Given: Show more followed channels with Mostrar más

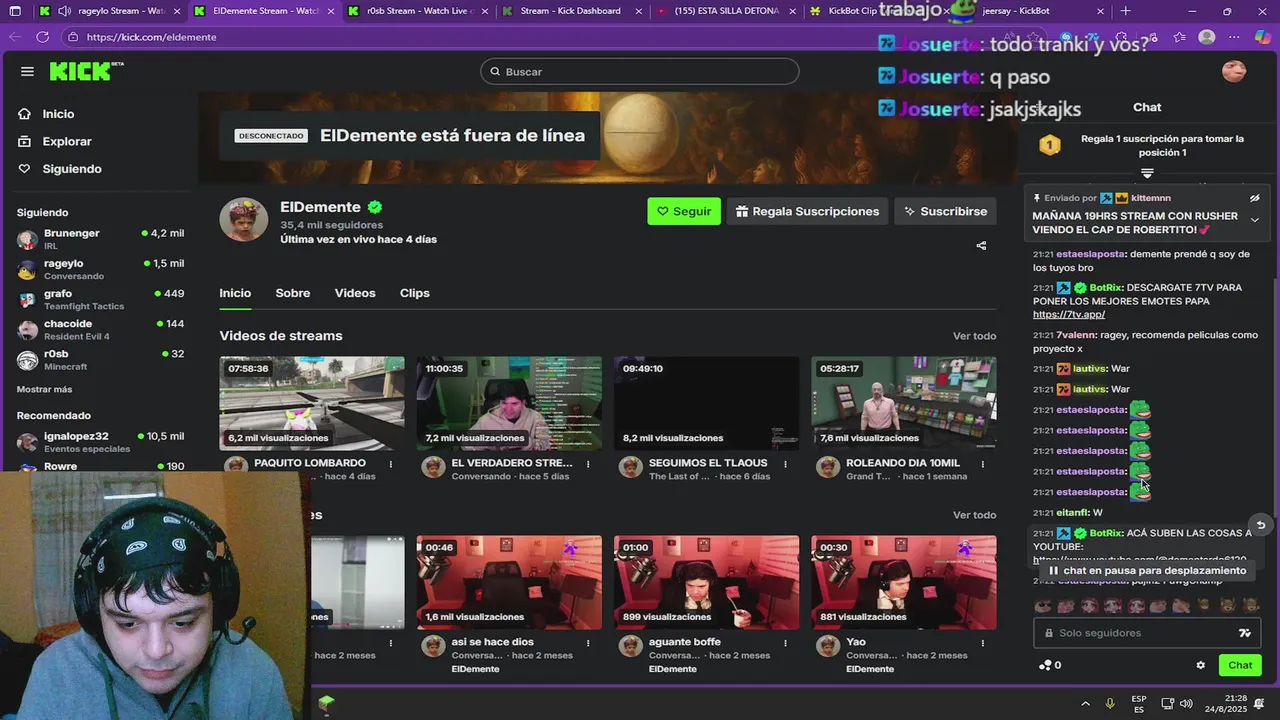Looking at the screenshot, I should (x=44, y=389).
